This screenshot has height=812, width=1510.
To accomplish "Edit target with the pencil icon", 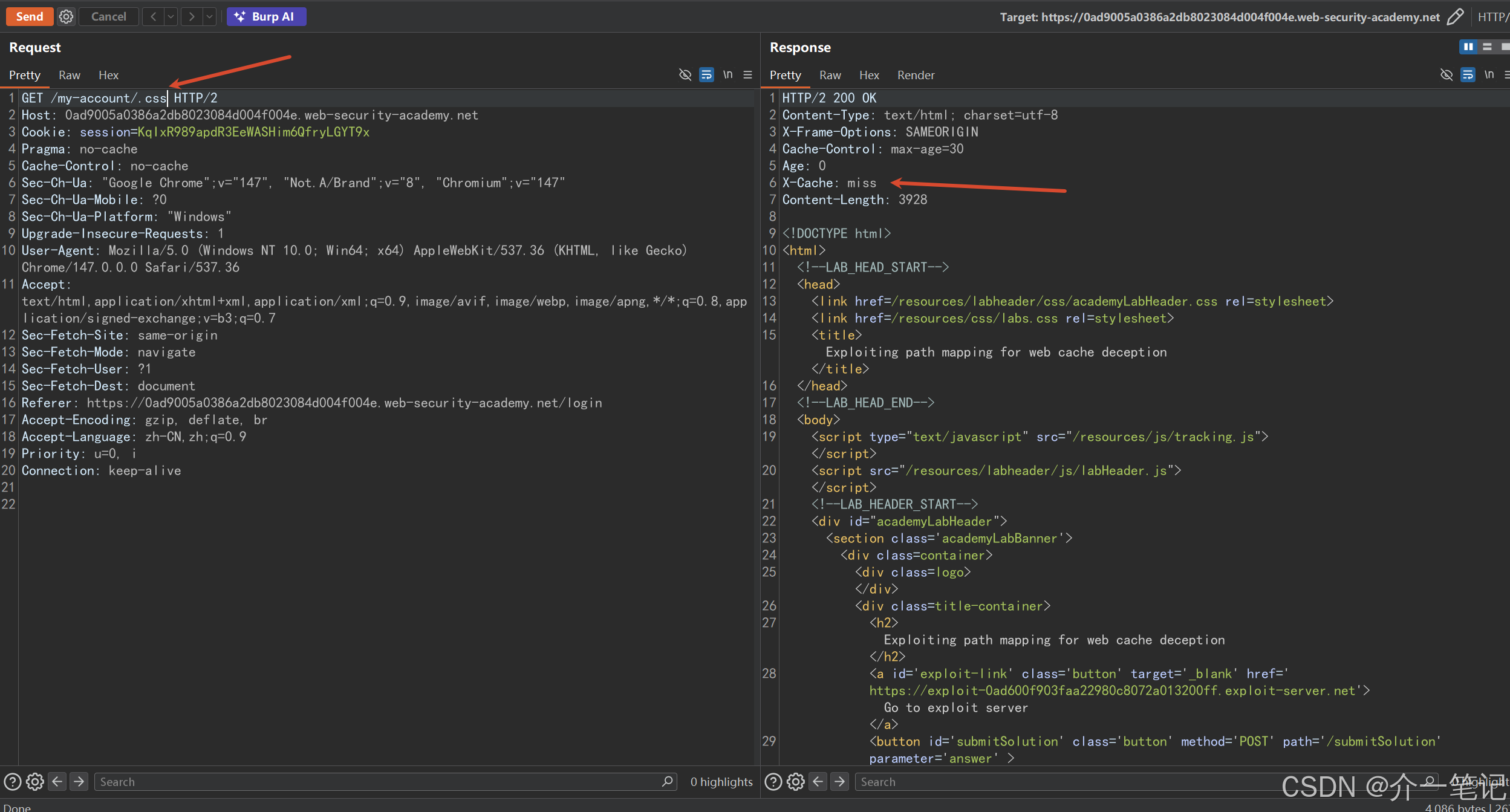I will pyautogui.click(x=1455, y=16).
